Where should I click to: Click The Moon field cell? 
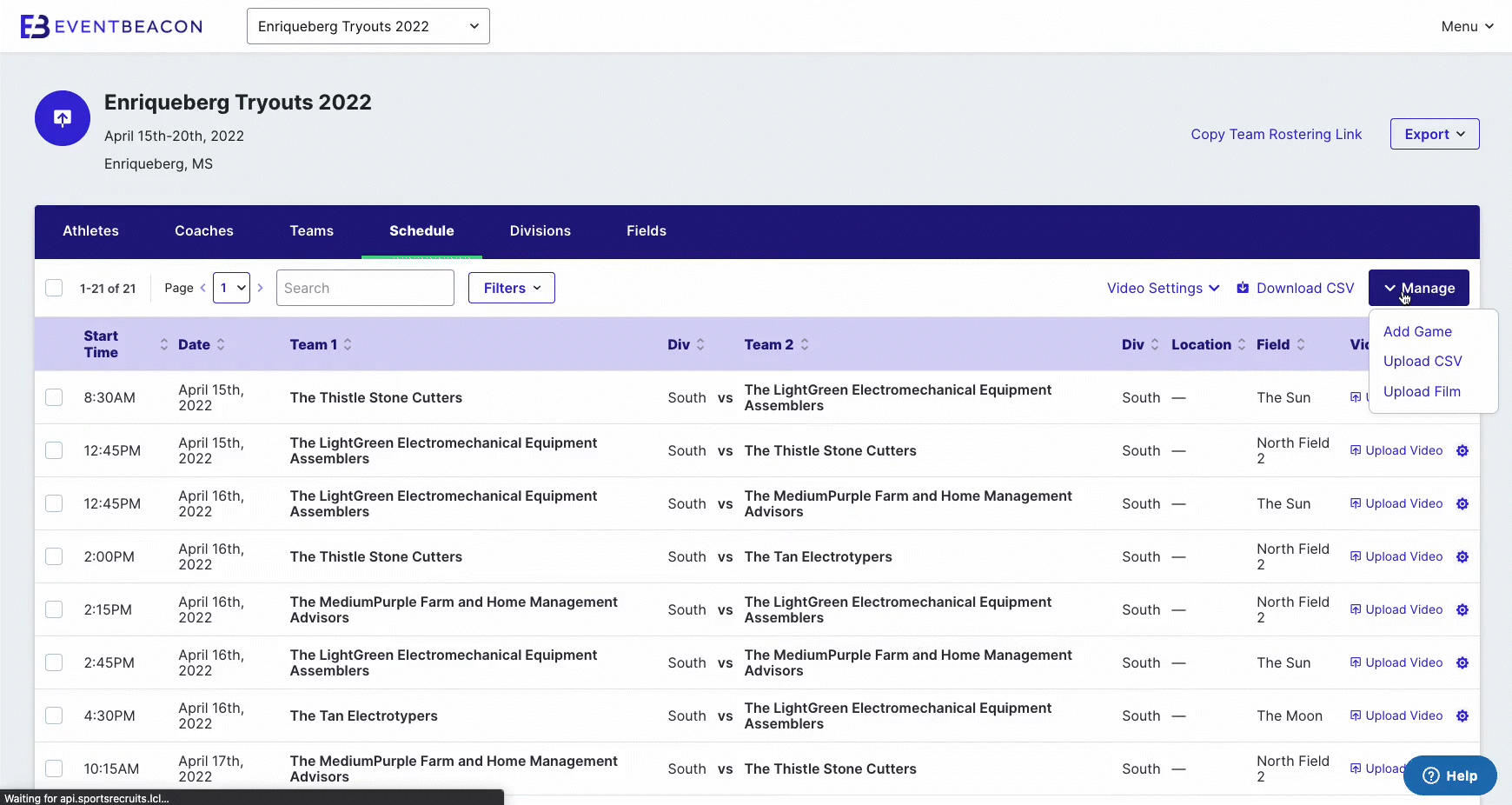click(x=1290, y=715)
